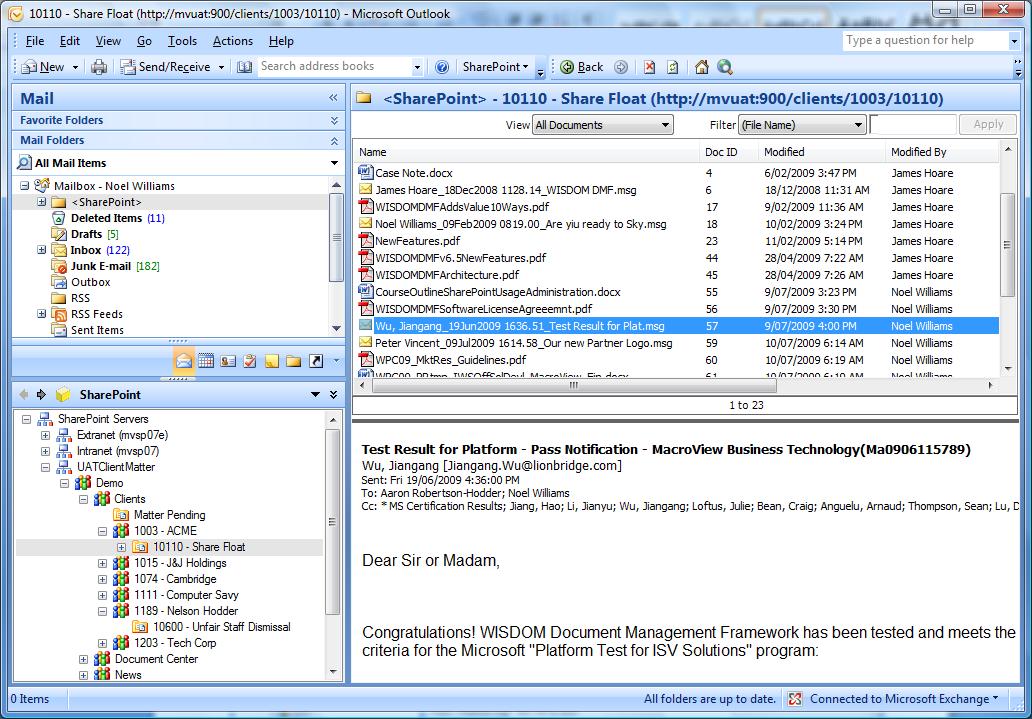Open the Notes navigation icon
The image size is (1032, 719).
click(x=272, y=361)
